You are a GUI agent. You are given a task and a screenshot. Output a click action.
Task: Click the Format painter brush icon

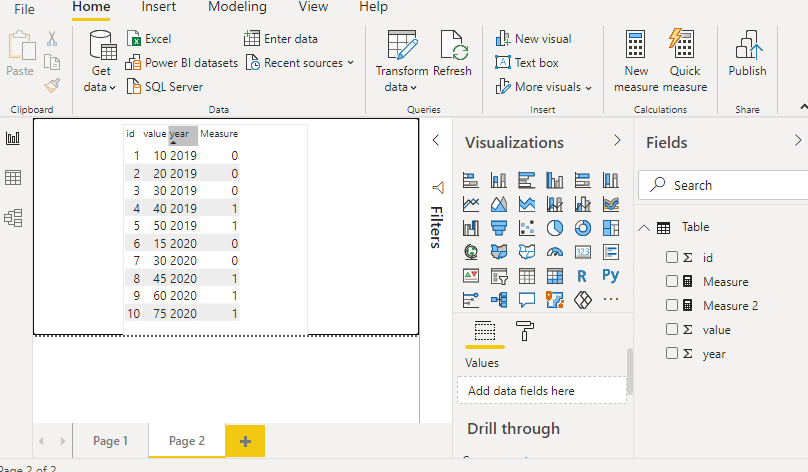click(x=52, y=85)
